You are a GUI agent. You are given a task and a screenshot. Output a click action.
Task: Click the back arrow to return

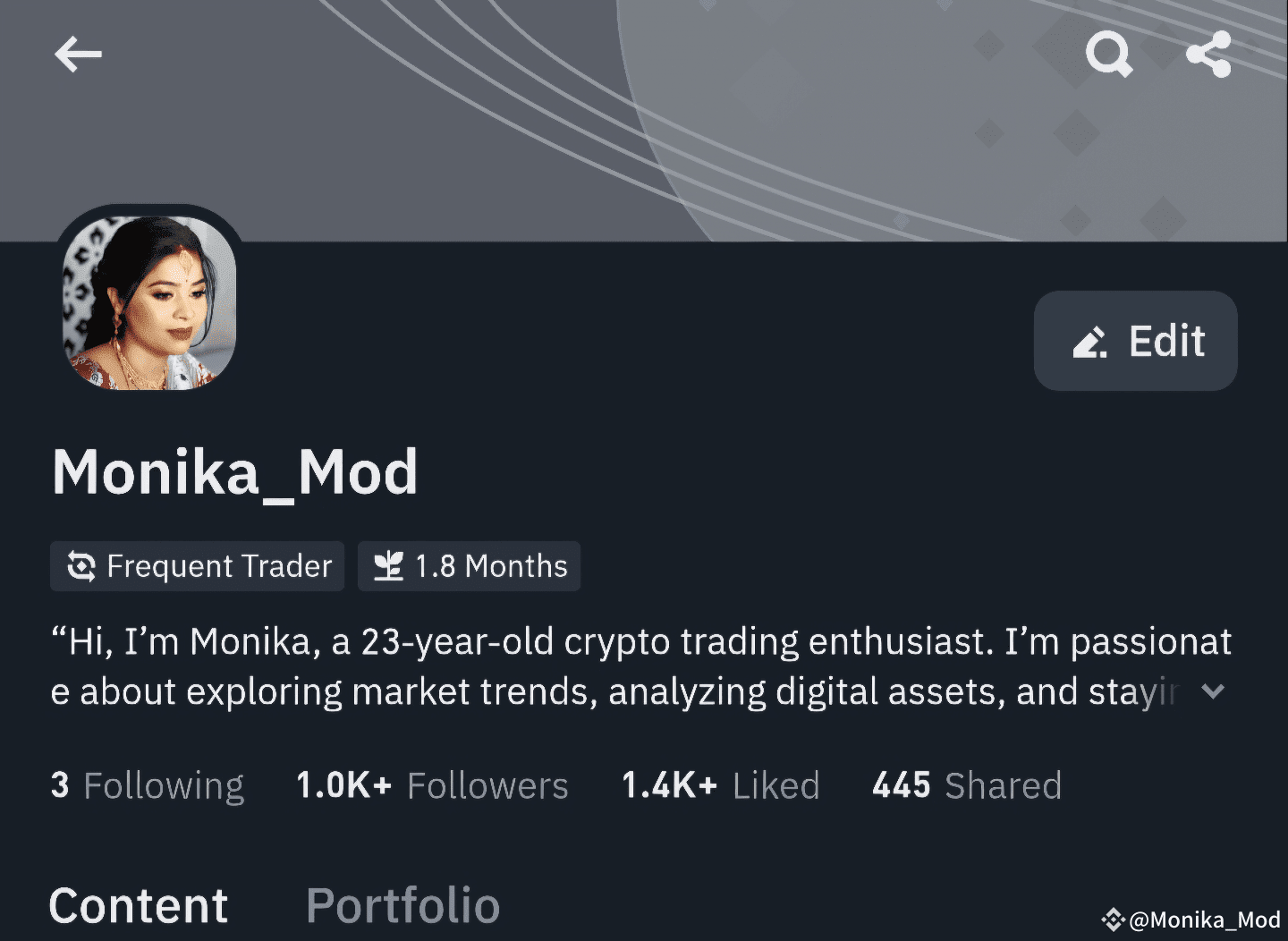click(78, 55)
